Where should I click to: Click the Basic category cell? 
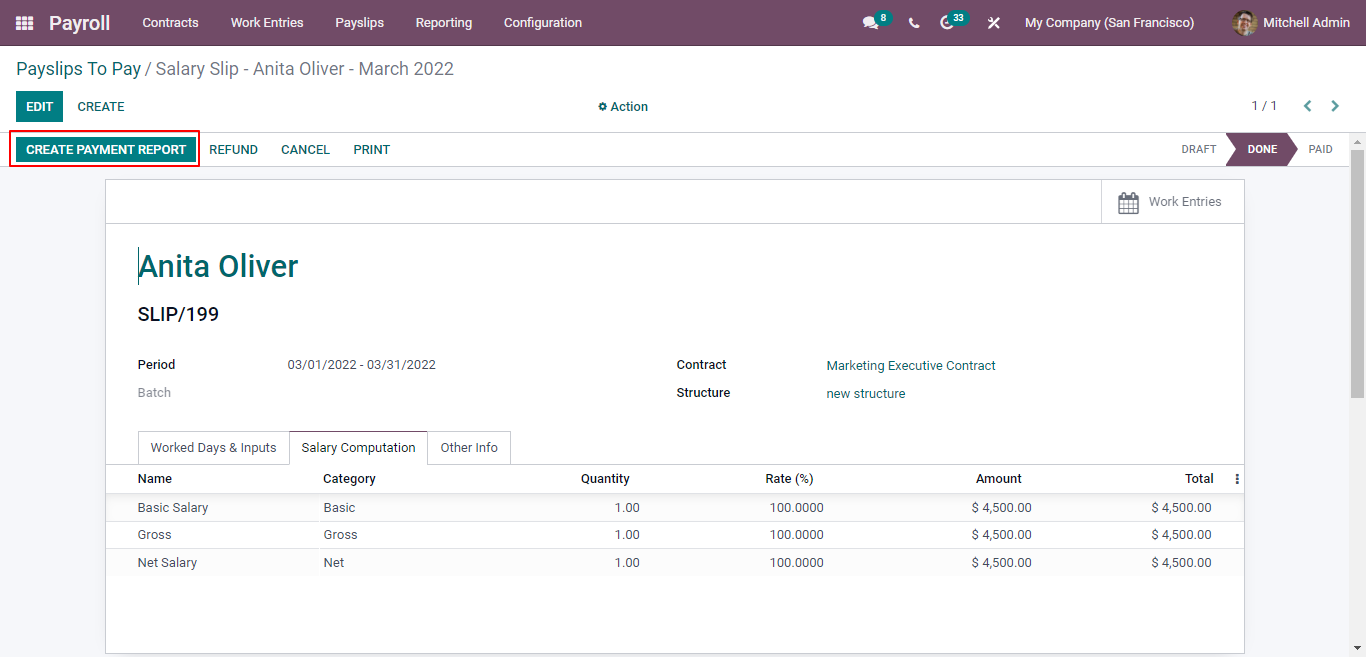pos(339,508)
